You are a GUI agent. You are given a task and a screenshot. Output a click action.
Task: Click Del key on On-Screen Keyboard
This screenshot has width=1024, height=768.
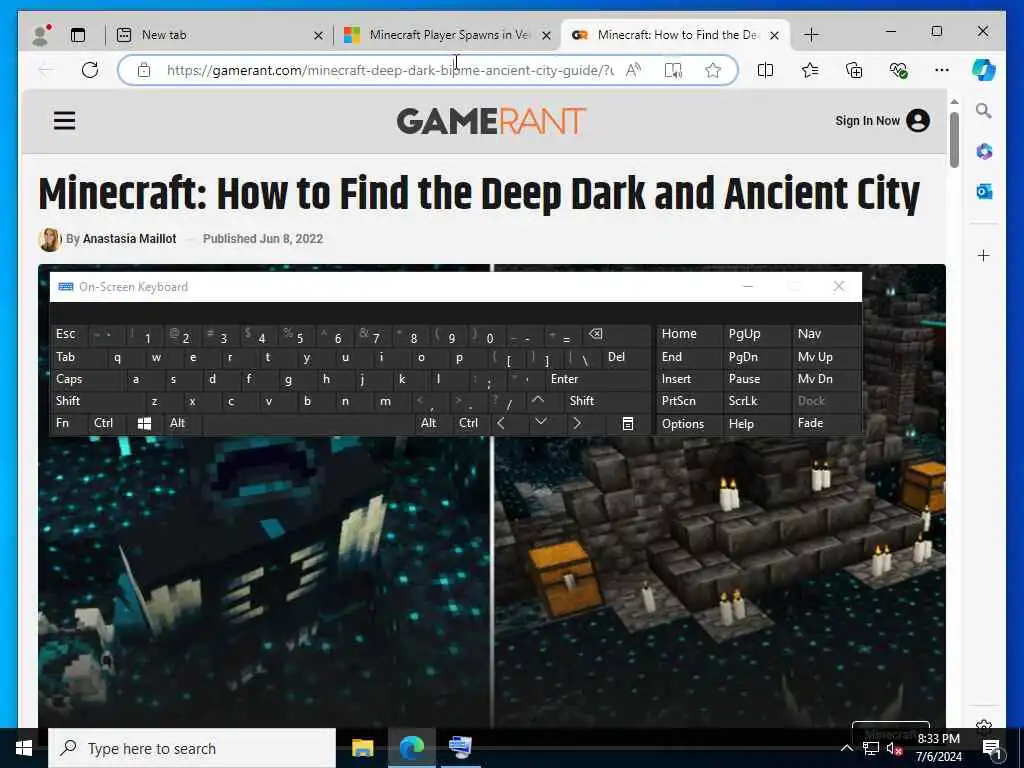[x=626, y=357]
